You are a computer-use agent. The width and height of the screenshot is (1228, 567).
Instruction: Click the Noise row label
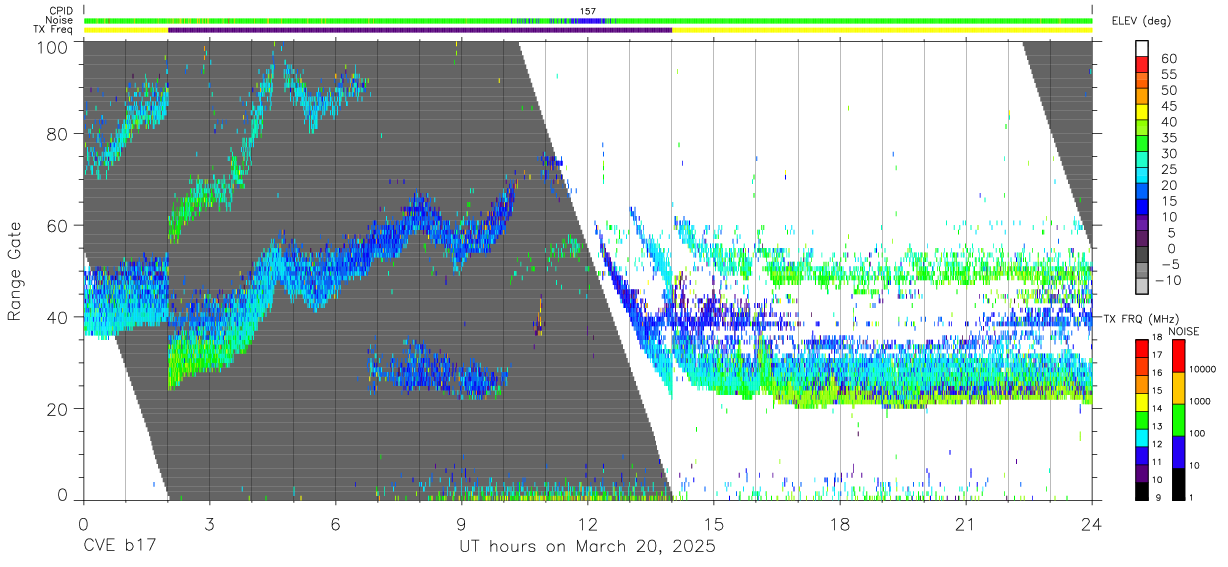pyautogui.click(x=59, y=20)
